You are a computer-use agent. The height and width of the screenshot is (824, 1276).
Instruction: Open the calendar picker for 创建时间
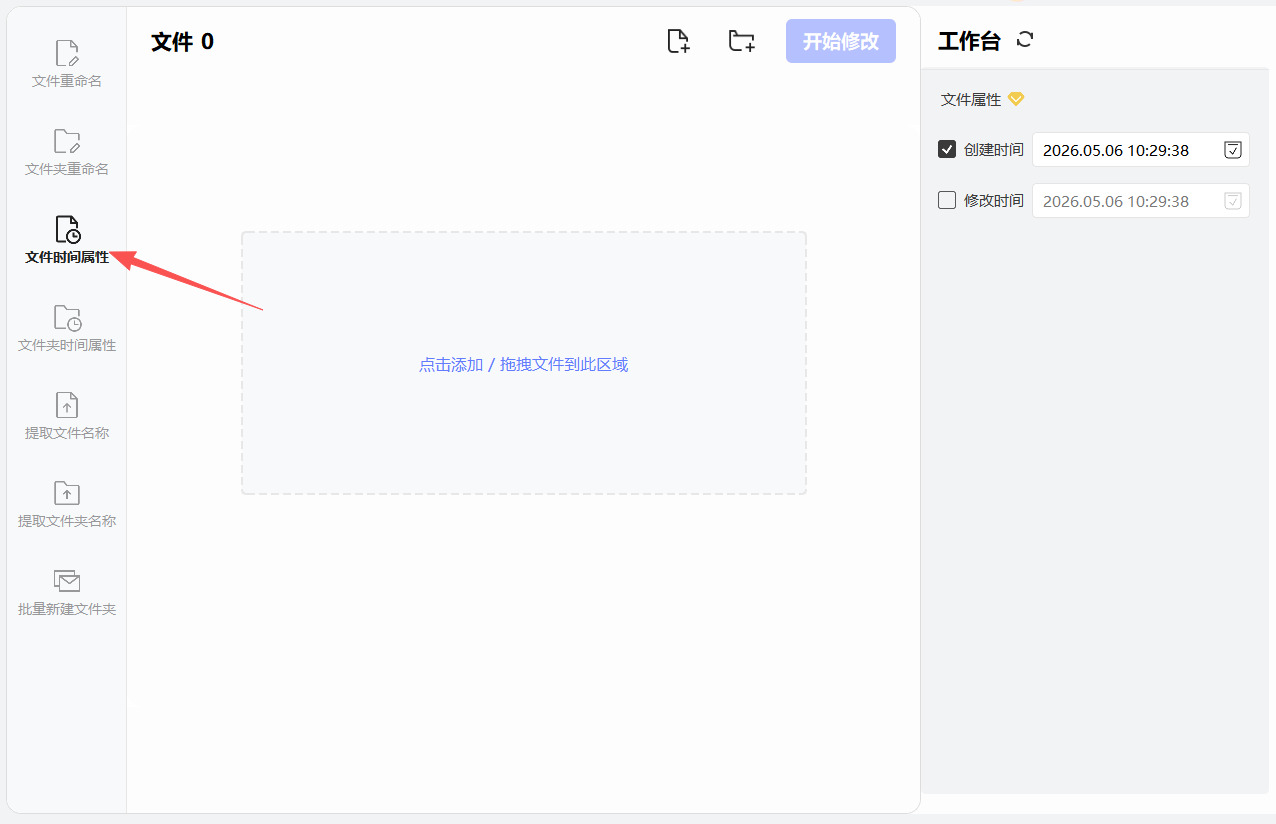[x=1233, y=150]
